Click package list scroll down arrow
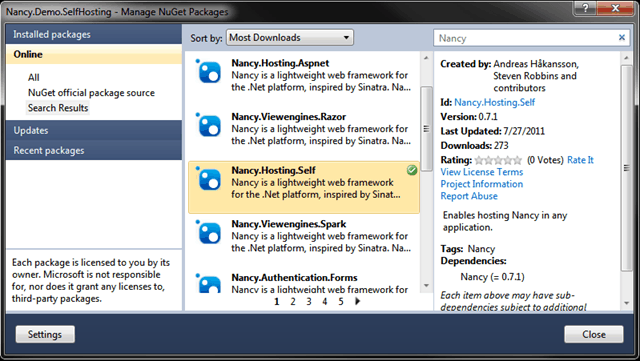 [427, 285]
